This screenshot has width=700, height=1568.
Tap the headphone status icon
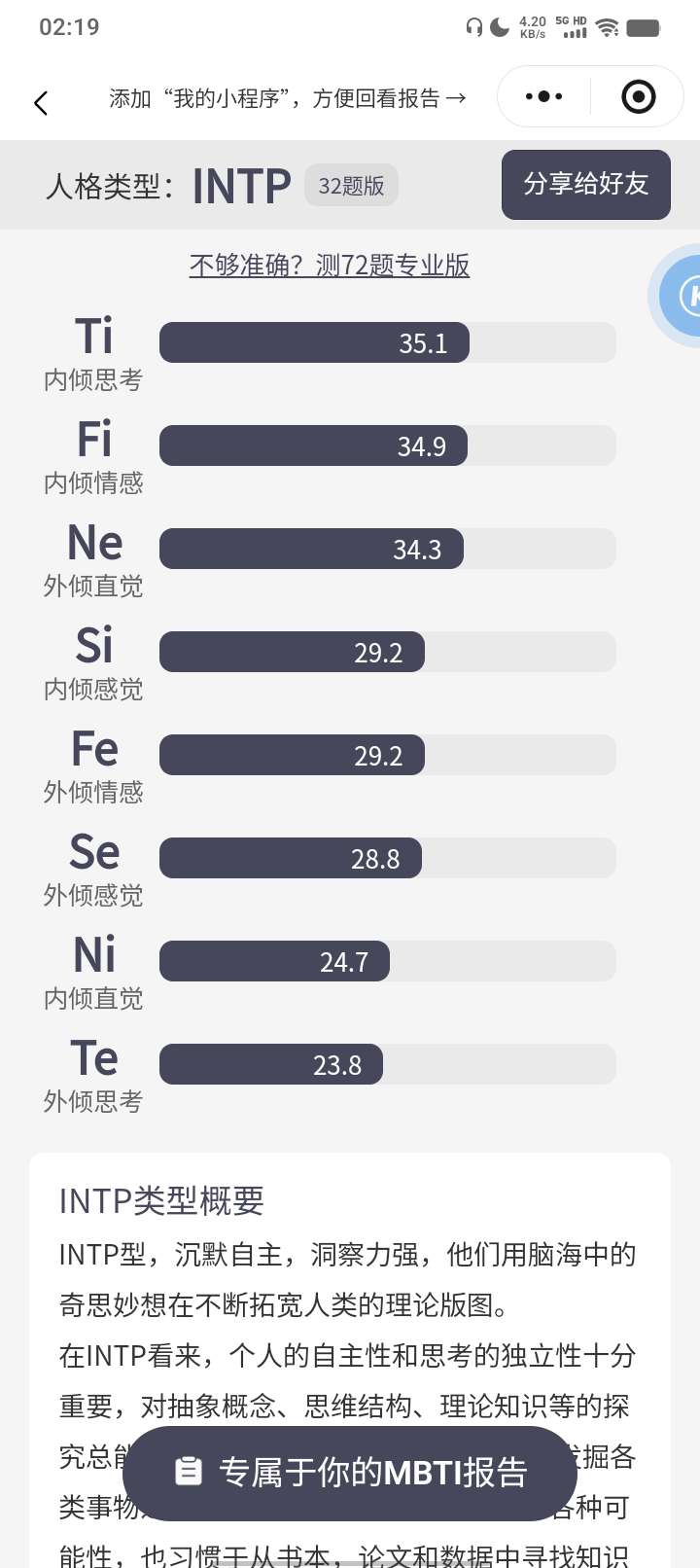click(x=474, y=27)
